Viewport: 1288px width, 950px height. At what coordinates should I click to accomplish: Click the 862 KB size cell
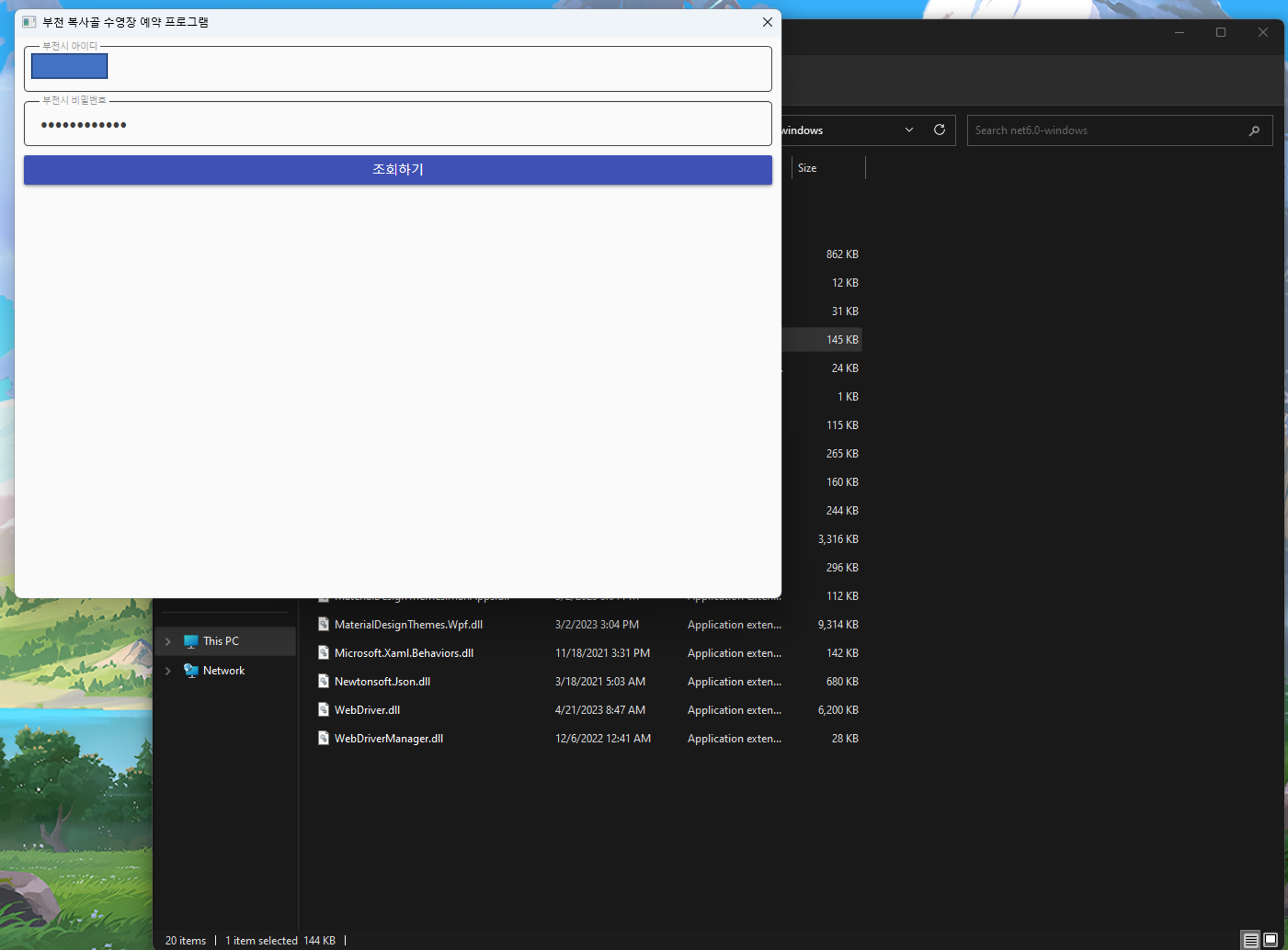click(x=842, y=254)
